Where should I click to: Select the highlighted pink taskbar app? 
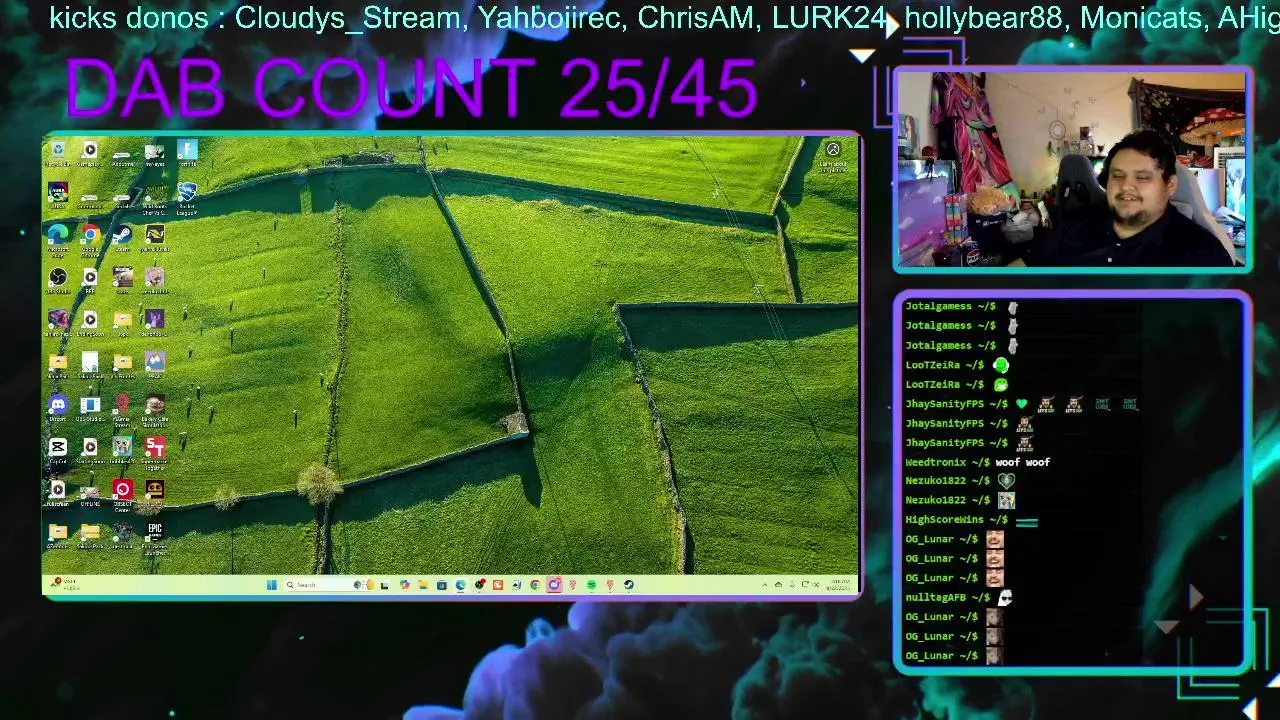tap(554, 585)
